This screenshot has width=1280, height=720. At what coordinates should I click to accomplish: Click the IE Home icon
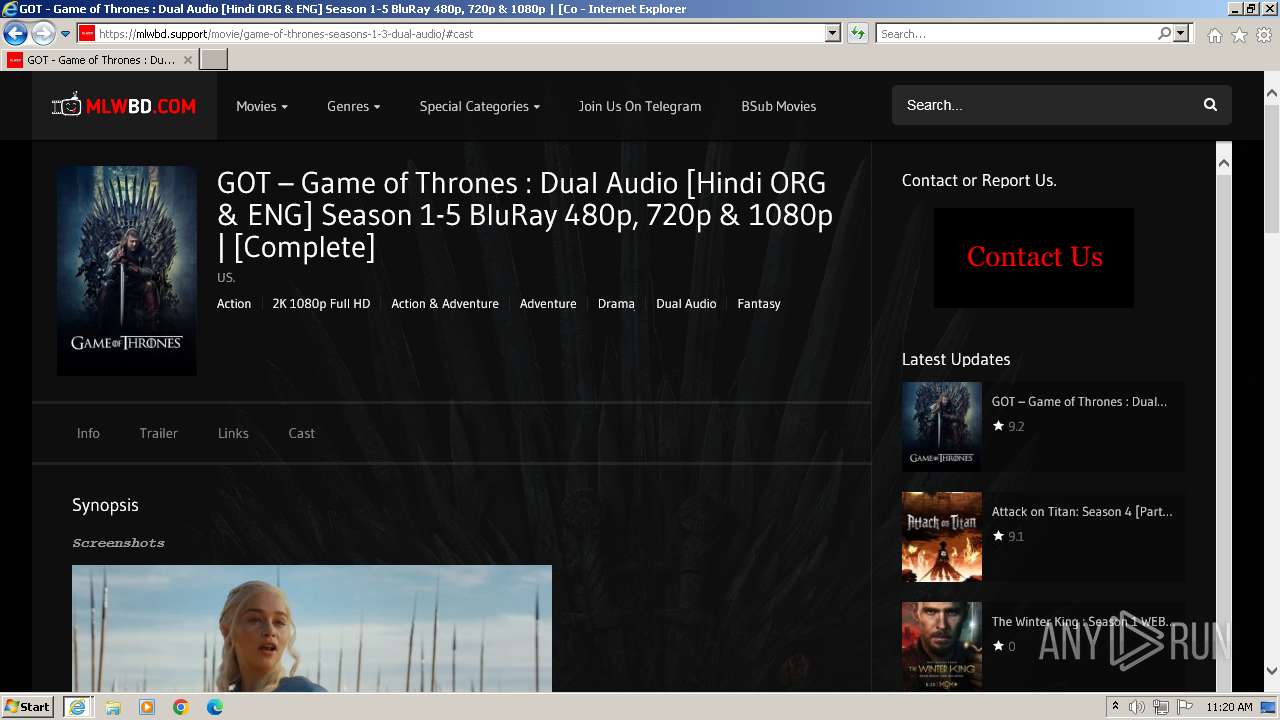tap(1214, 35)
